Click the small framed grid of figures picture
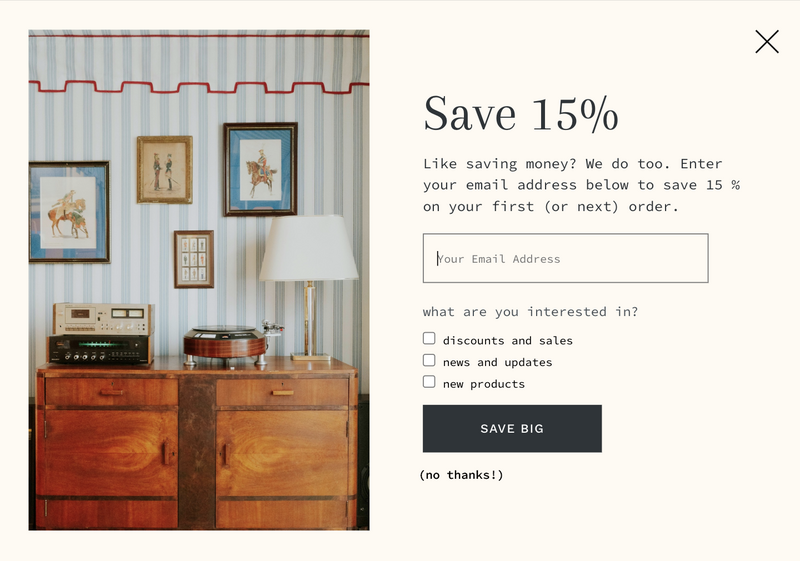 tap(194, 259)
